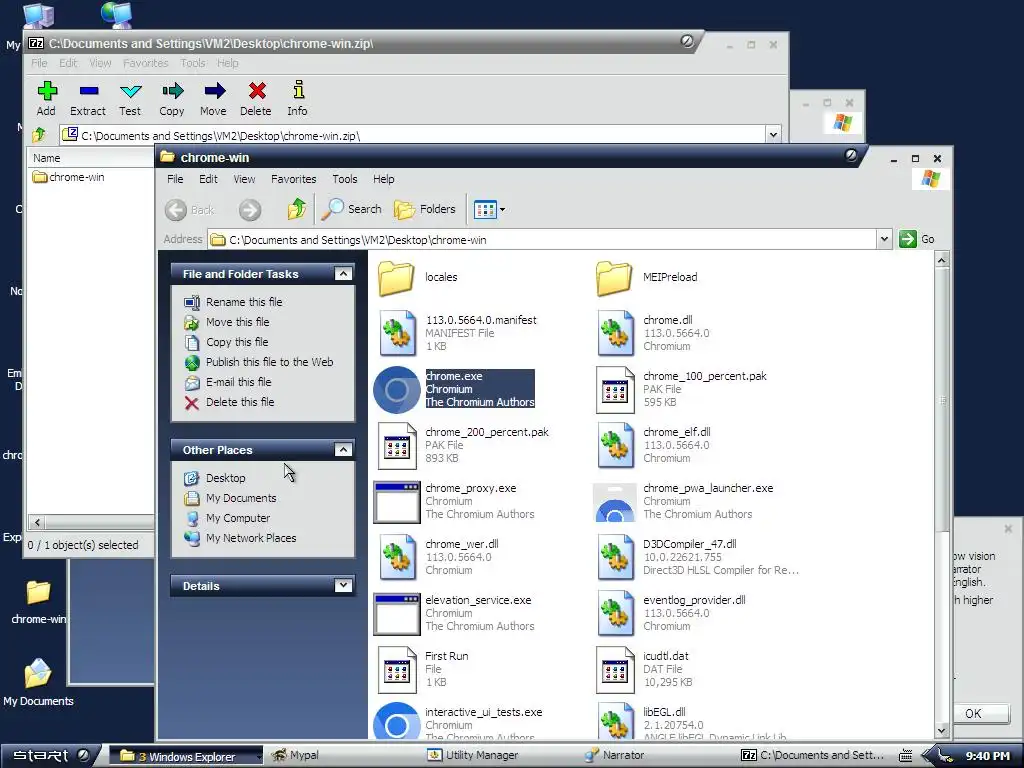Select 113.0.5664.0.manifest file
Image resolution: width=1024 pixels, height=768 pixels.
click(x=457, y=333)
